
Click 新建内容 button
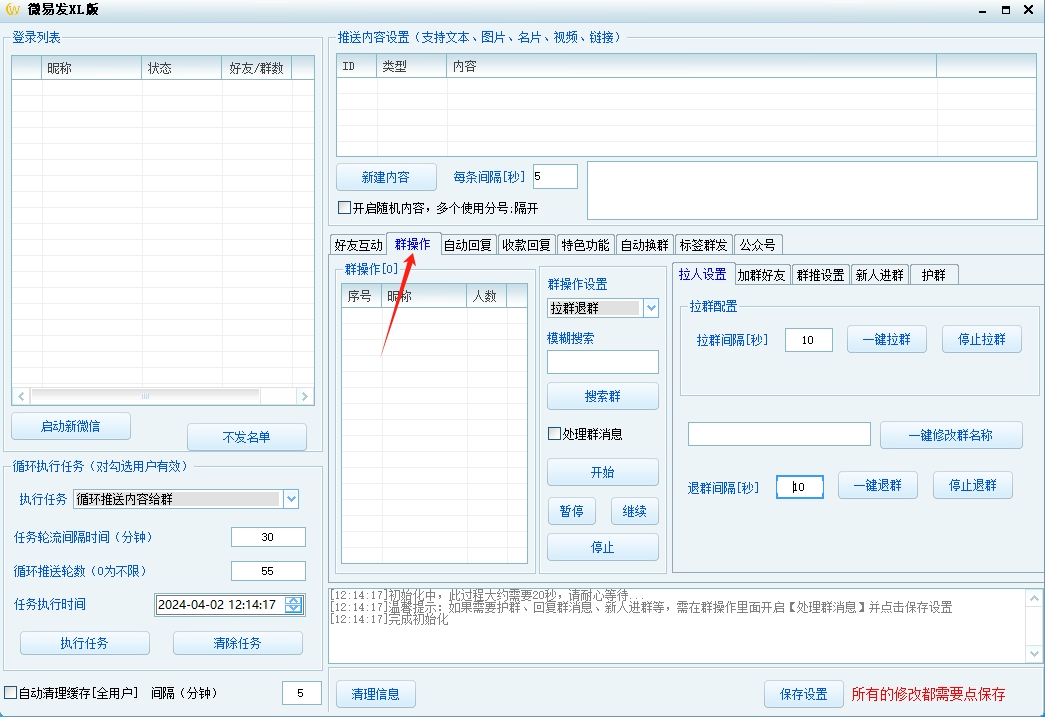tap(386, 177)
